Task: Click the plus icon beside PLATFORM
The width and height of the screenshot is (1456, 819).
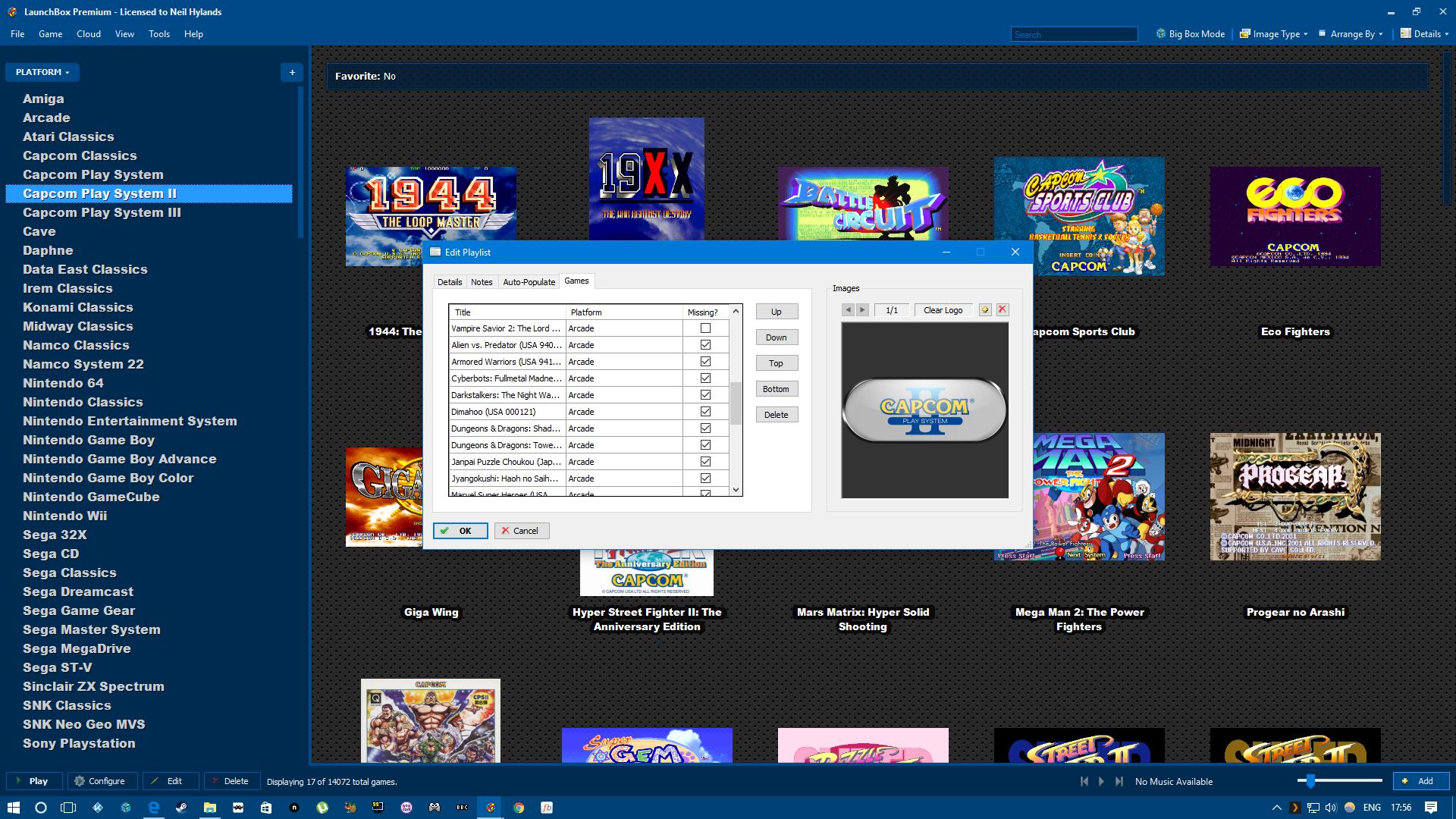Action: pos(292,72)
